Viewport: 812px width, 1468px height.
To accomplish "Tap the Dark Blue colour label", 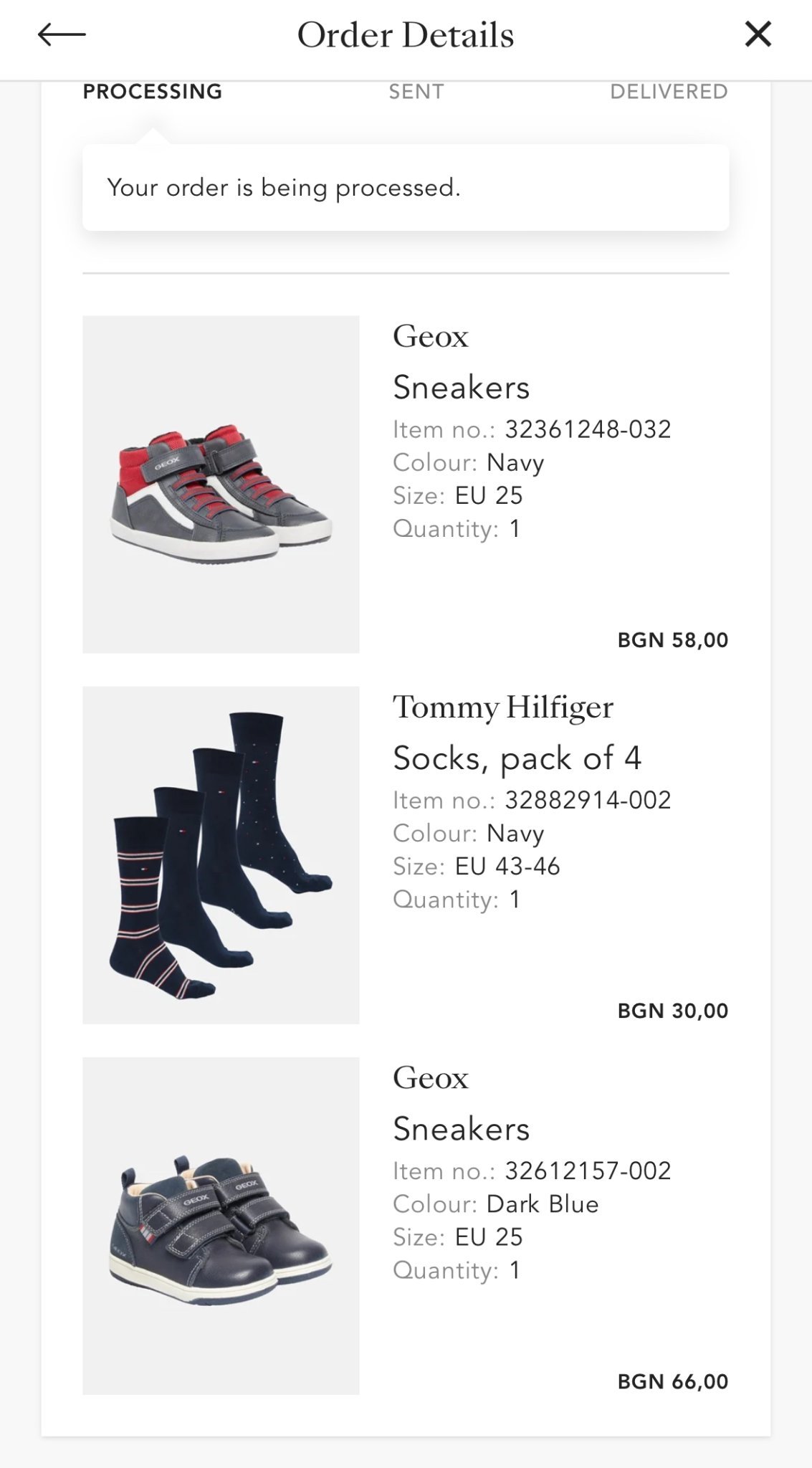I will click(x=542, y=1204).
